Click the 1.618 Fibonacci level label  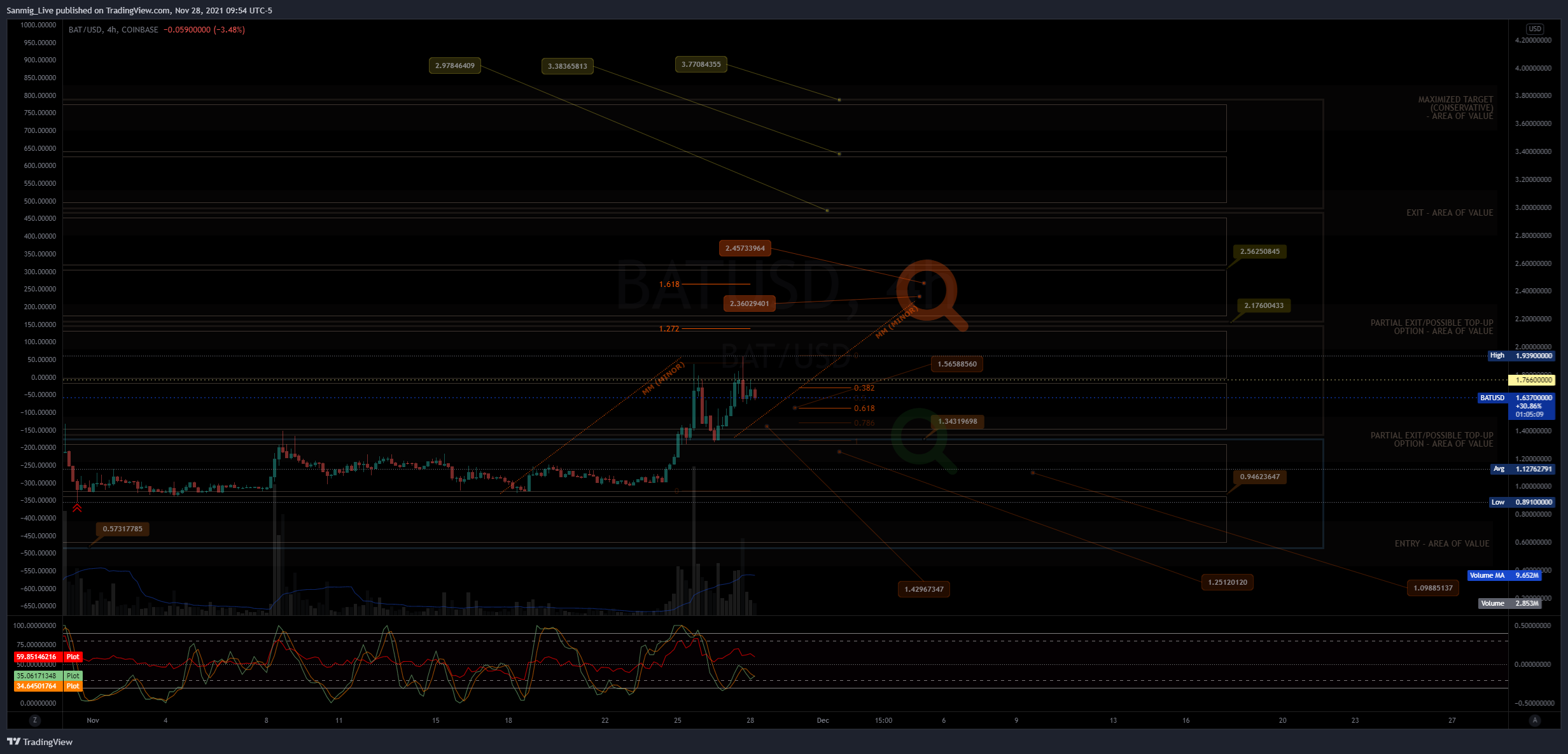tap(669, 284)
